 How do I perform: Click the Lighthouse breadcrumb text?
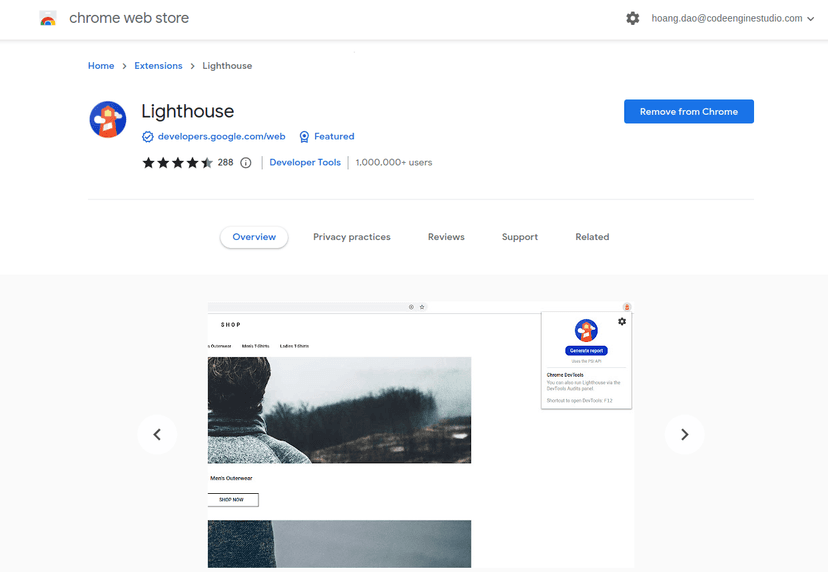pyautogui.click(x=227, y=65)
